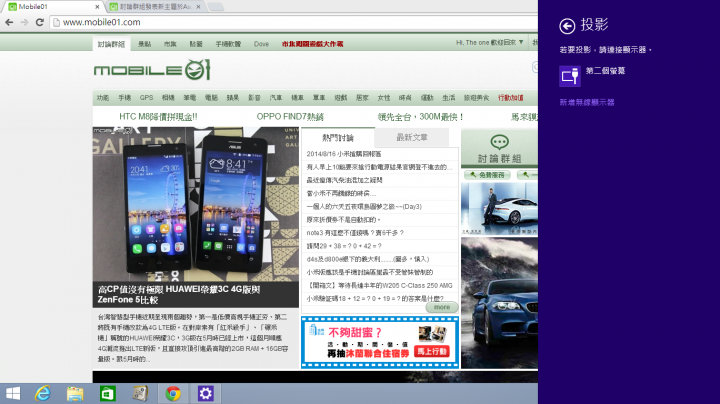Viewport: 720px width, 404px height.
Task: Click 新增無線顯示器 link
Action: click(x=587, y=102)
